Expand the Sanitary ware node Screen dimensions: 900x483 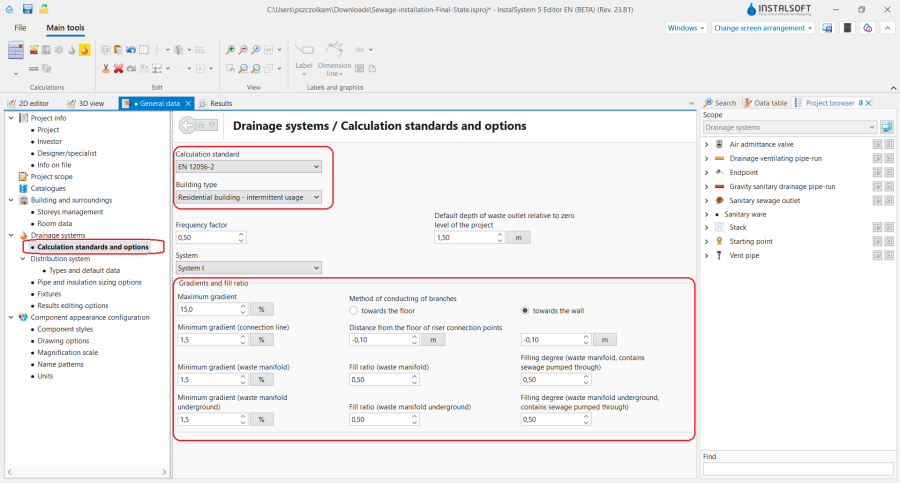[x=707, y=214]
